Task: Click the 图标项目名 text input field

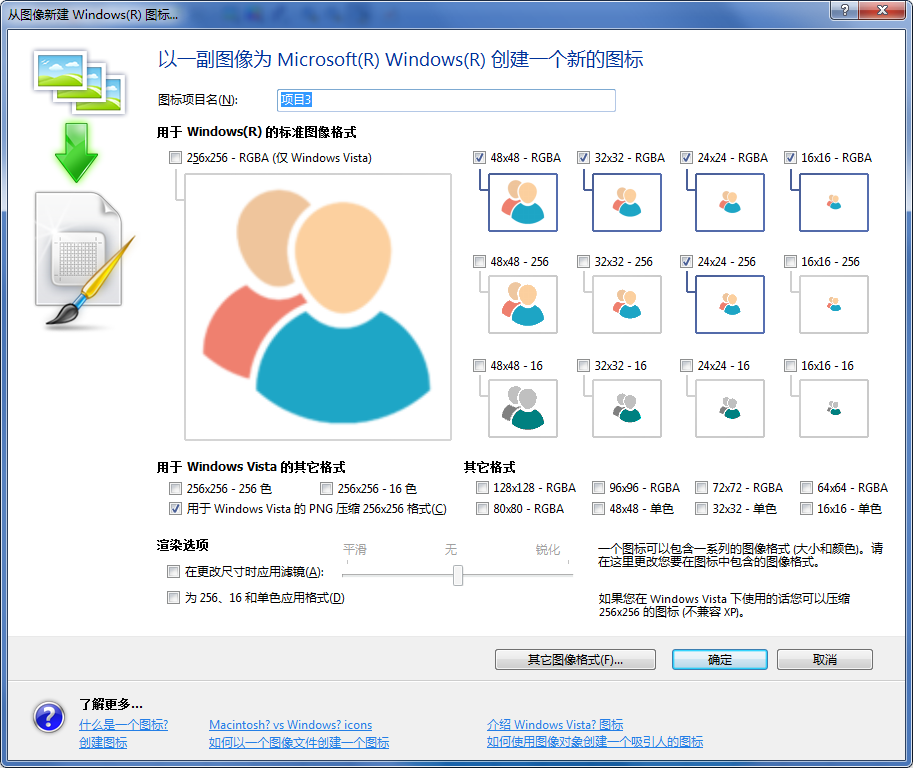Action: tap(446, 100)
